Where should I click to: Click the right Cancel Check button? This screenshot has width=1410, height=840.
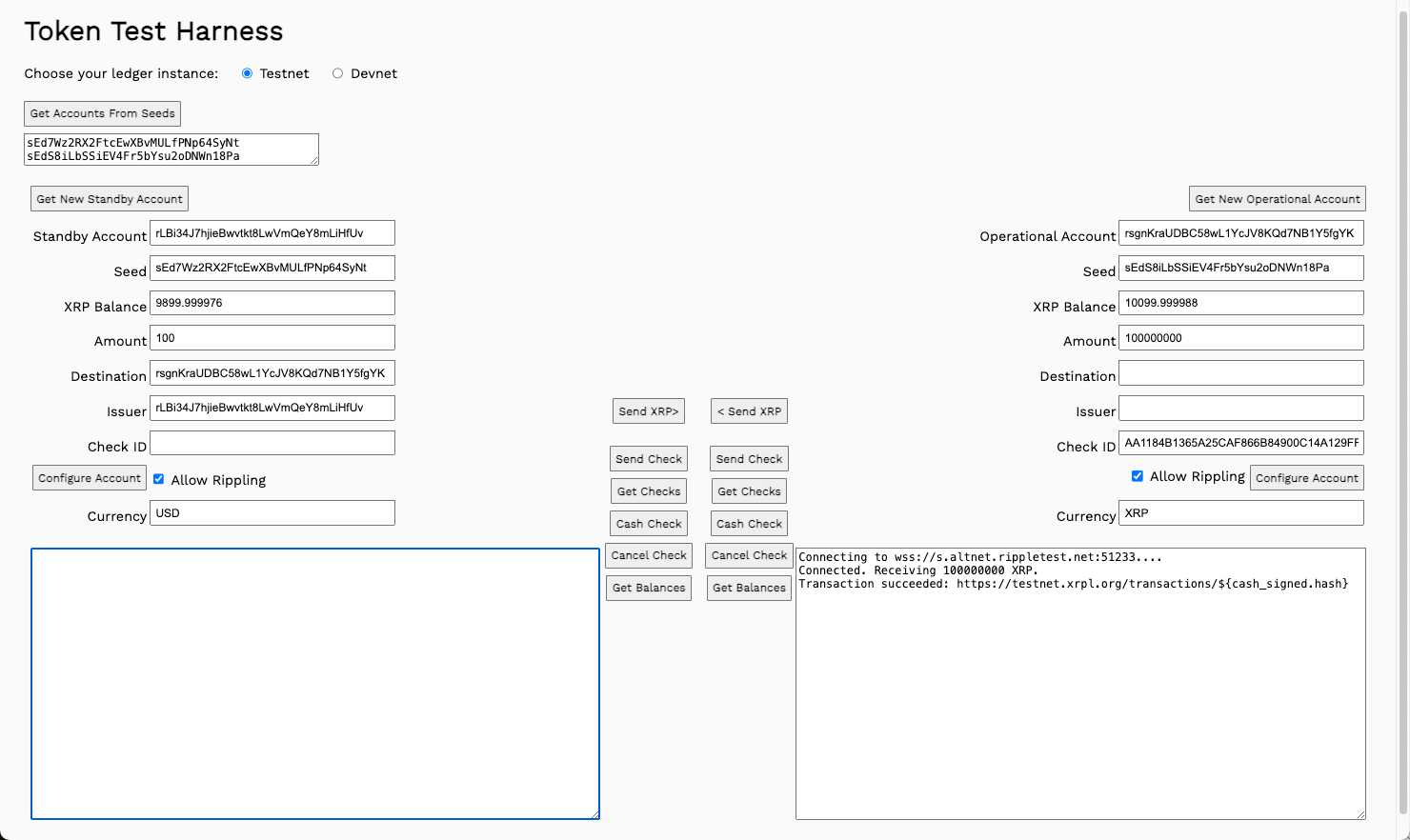pyautogui.click(x=749, y=555)
